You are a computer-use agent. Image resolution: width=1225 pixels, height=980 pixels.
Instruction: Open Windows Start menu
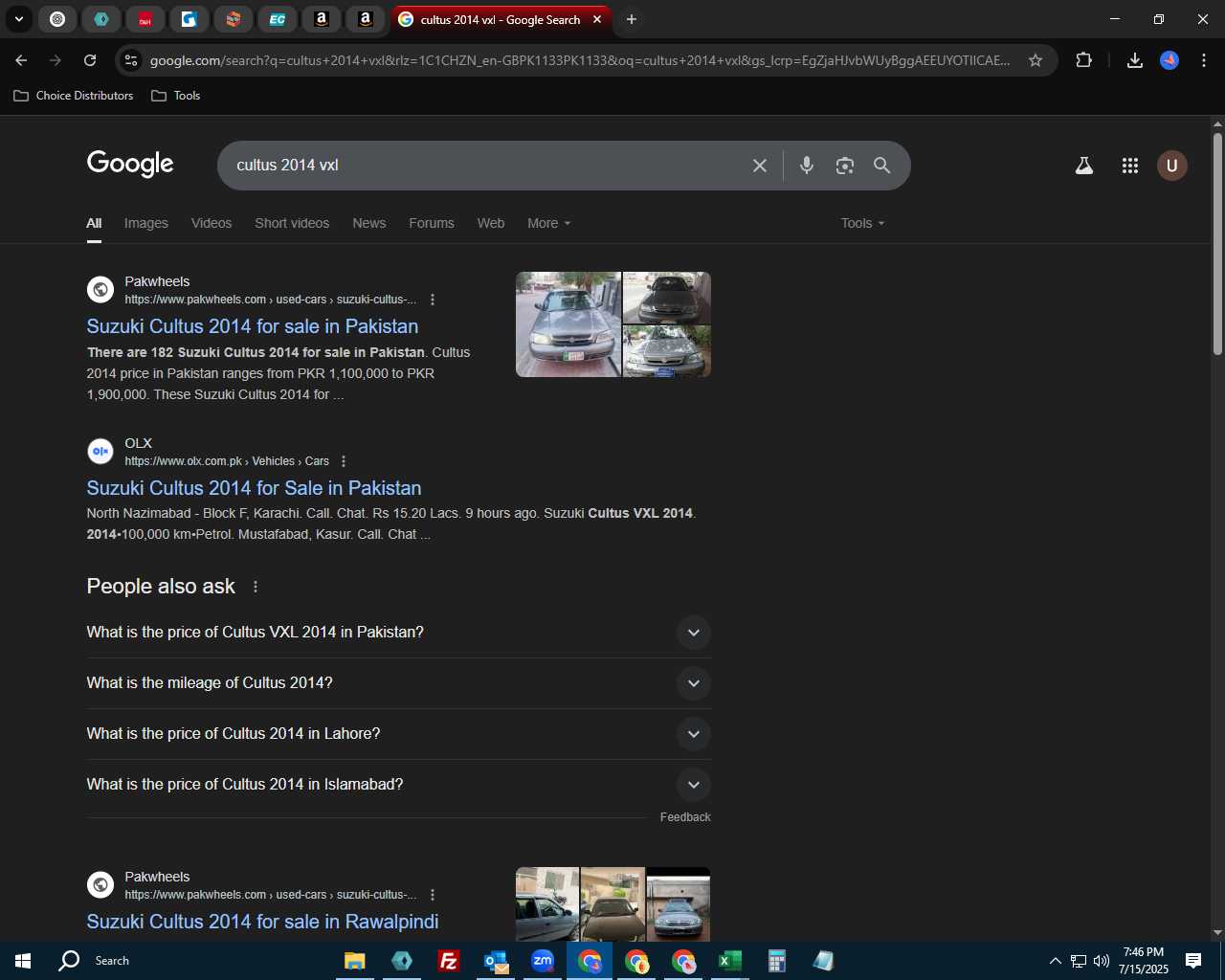click(23, 961)
